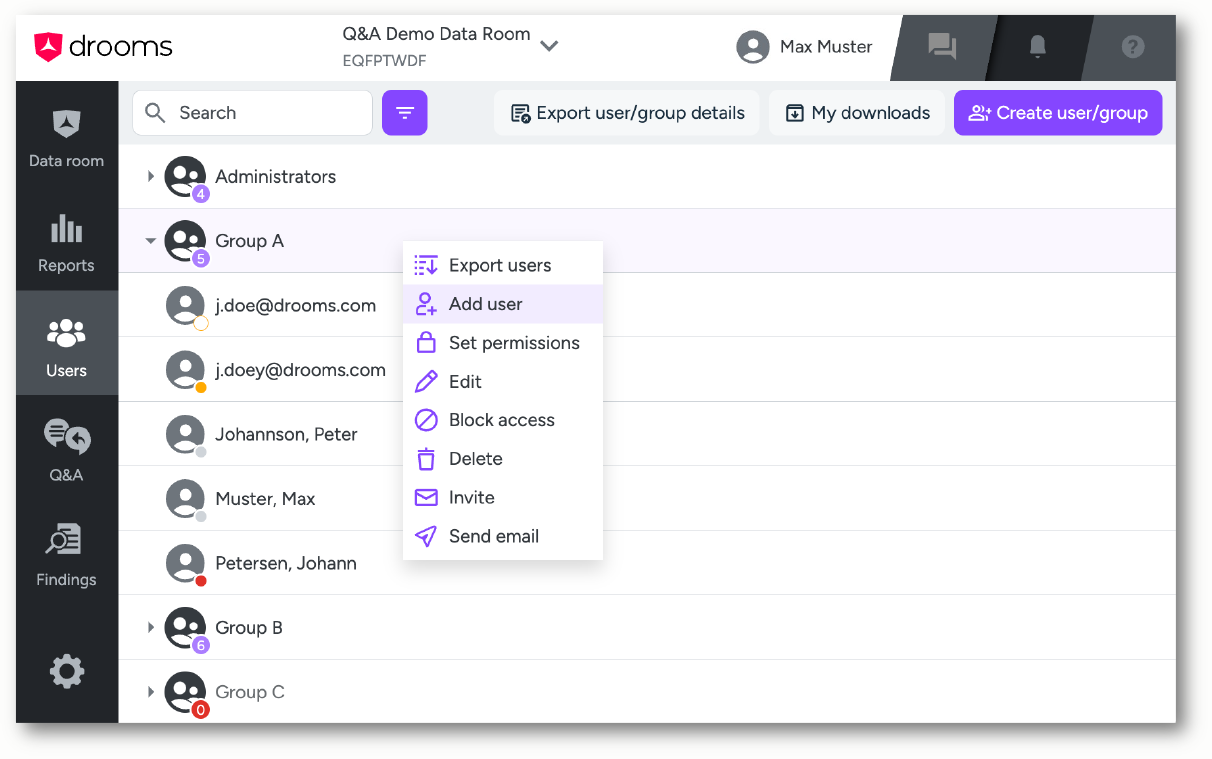Open the data room selector dropdown

click(x=549, y=46)
